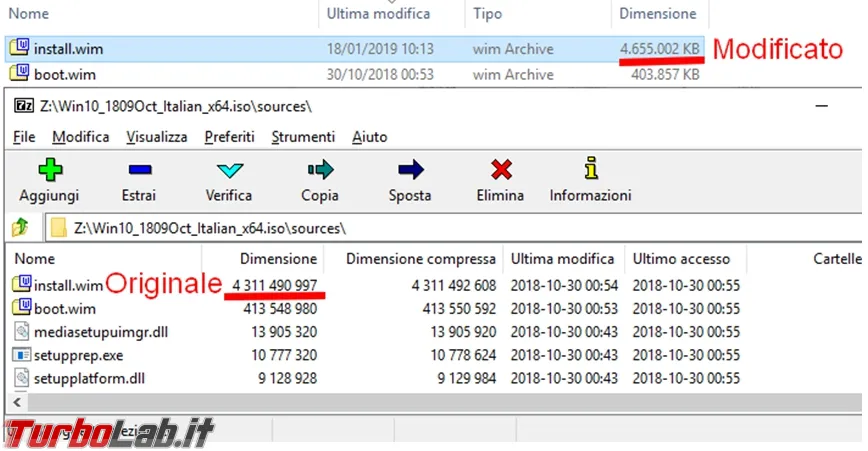Click size value 413 548 980
868x451 pixels.
click(x=280, y=309)
